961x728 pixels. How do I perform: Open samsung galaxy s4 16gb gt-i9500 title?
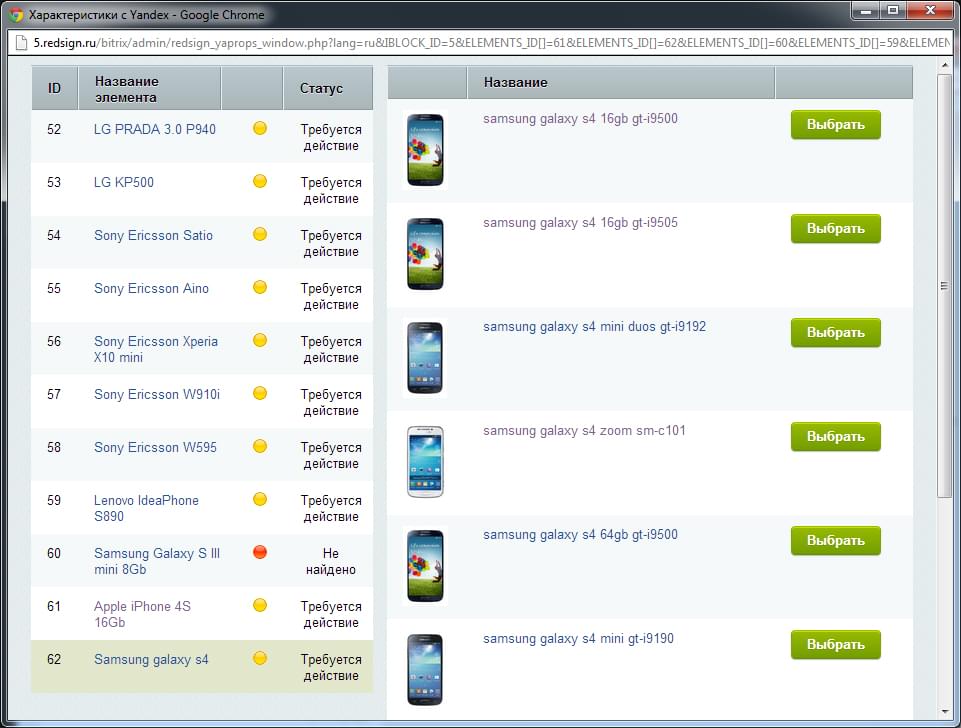(x=580, y=118)
